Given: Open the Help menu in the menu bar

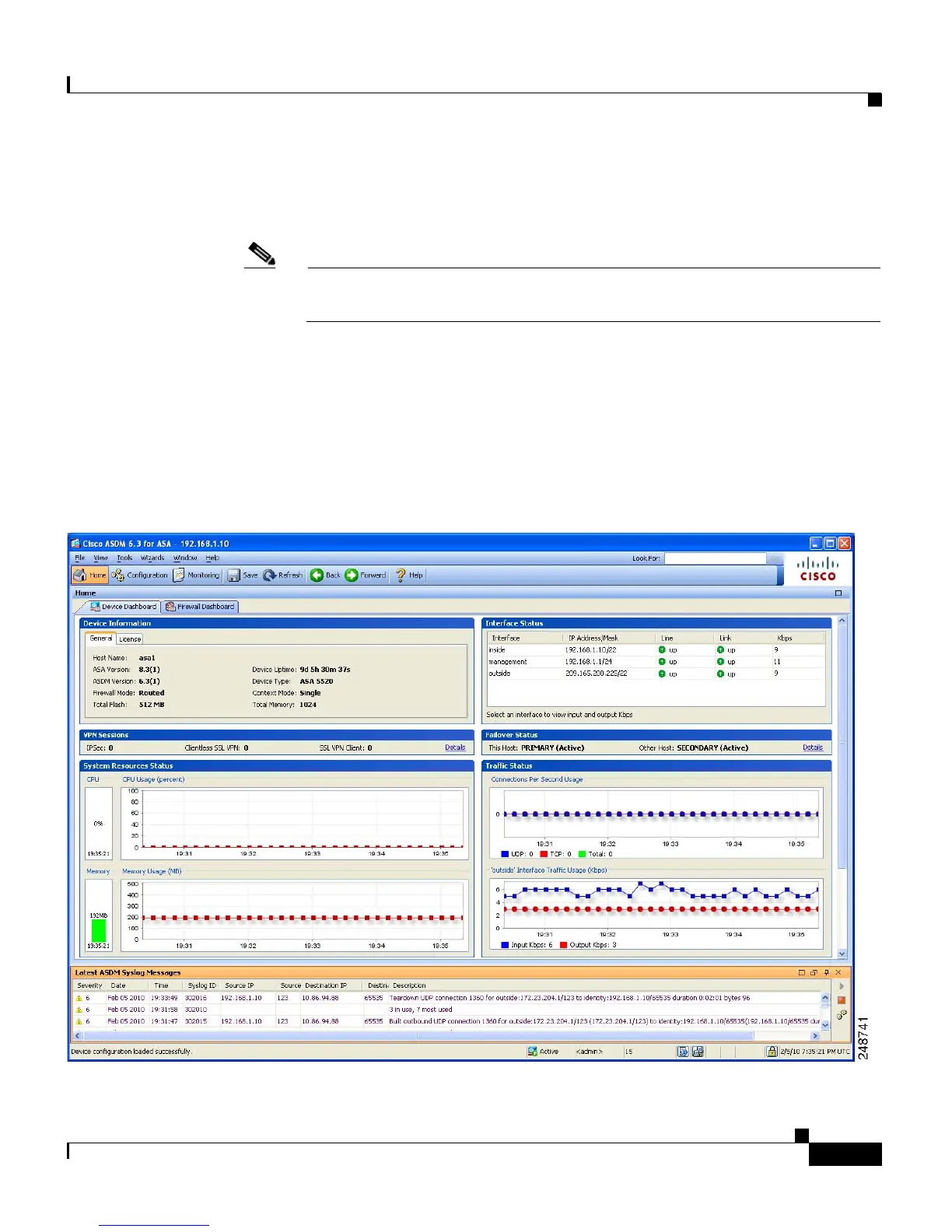Looking at the screenshot, I should 212,558.
